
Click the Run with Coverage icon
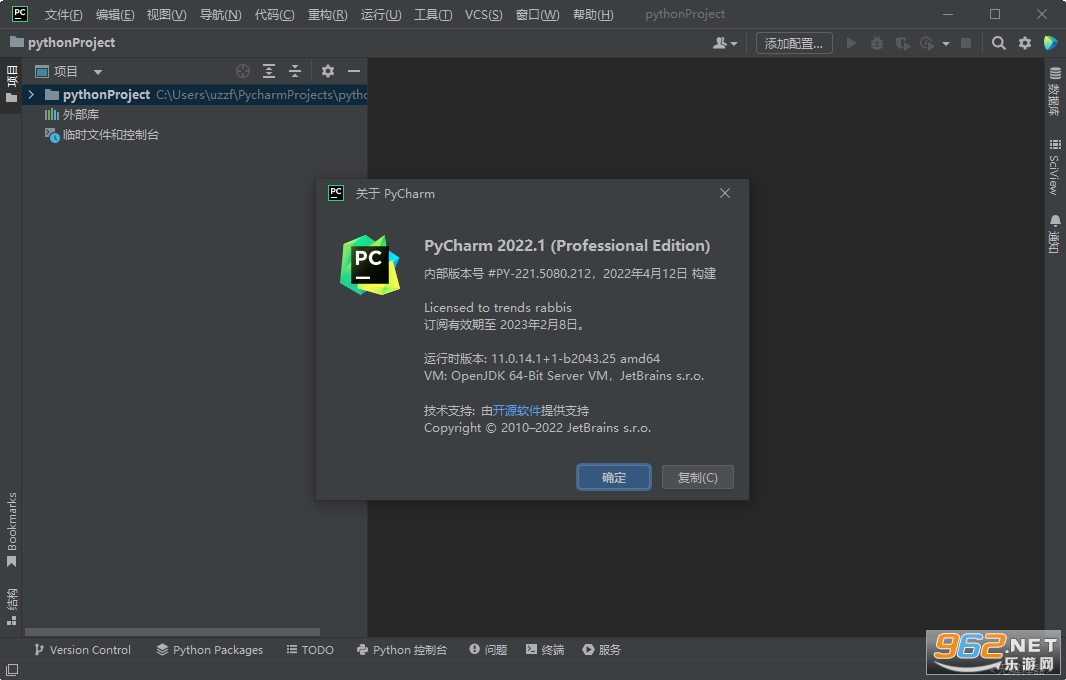click(x=902, y=44)
